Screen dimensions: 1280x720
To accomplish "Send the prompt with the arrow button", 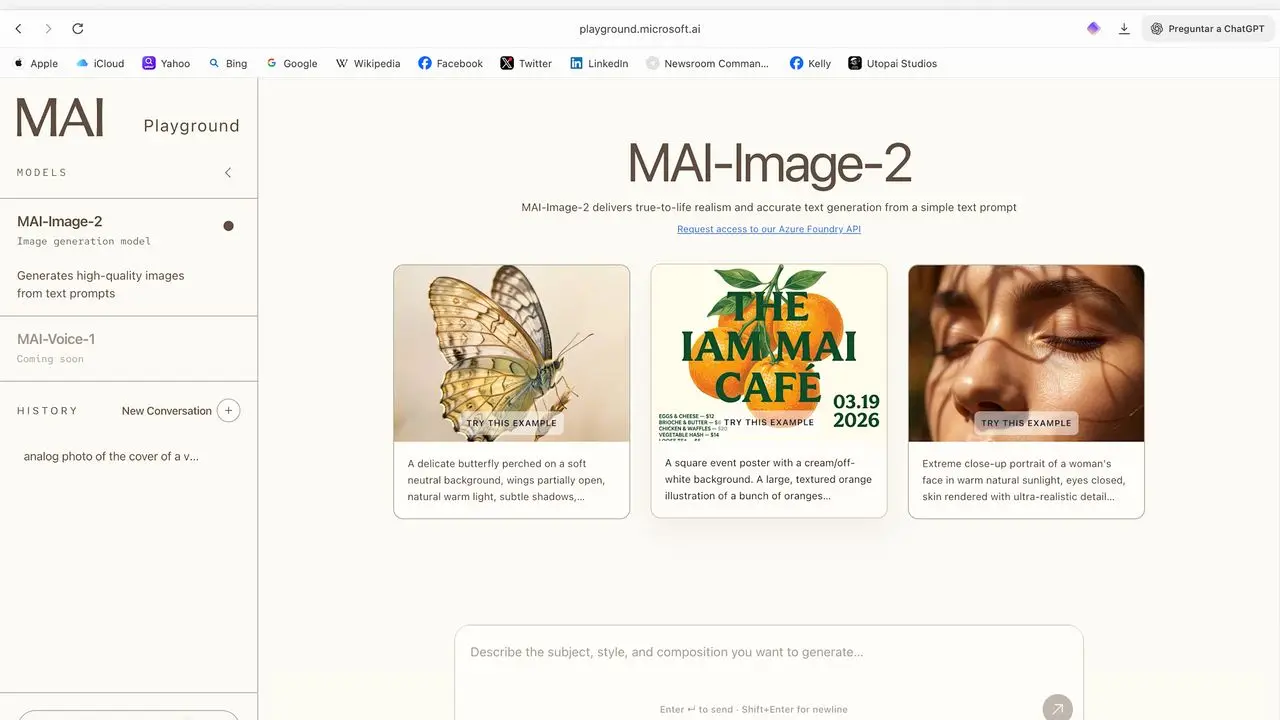I will (x=1058, y=709).
